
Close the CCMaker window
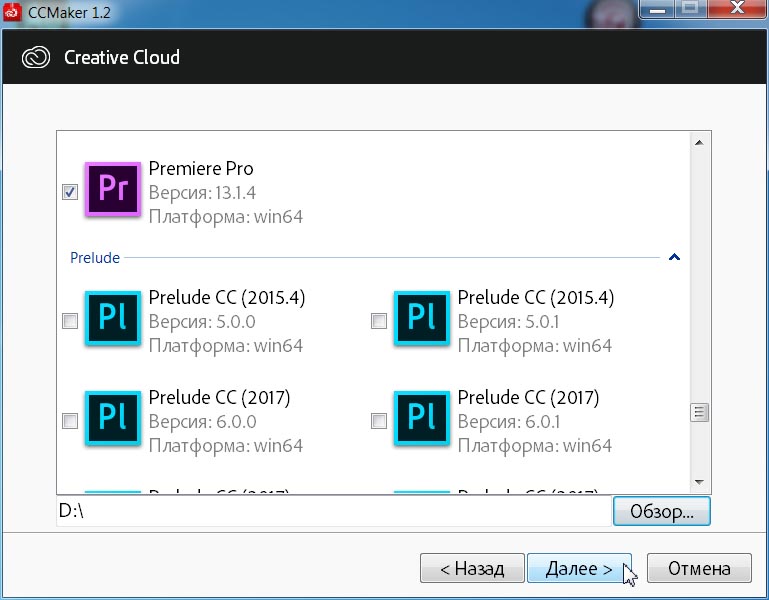pyautogui.click(x=737, y=8)
